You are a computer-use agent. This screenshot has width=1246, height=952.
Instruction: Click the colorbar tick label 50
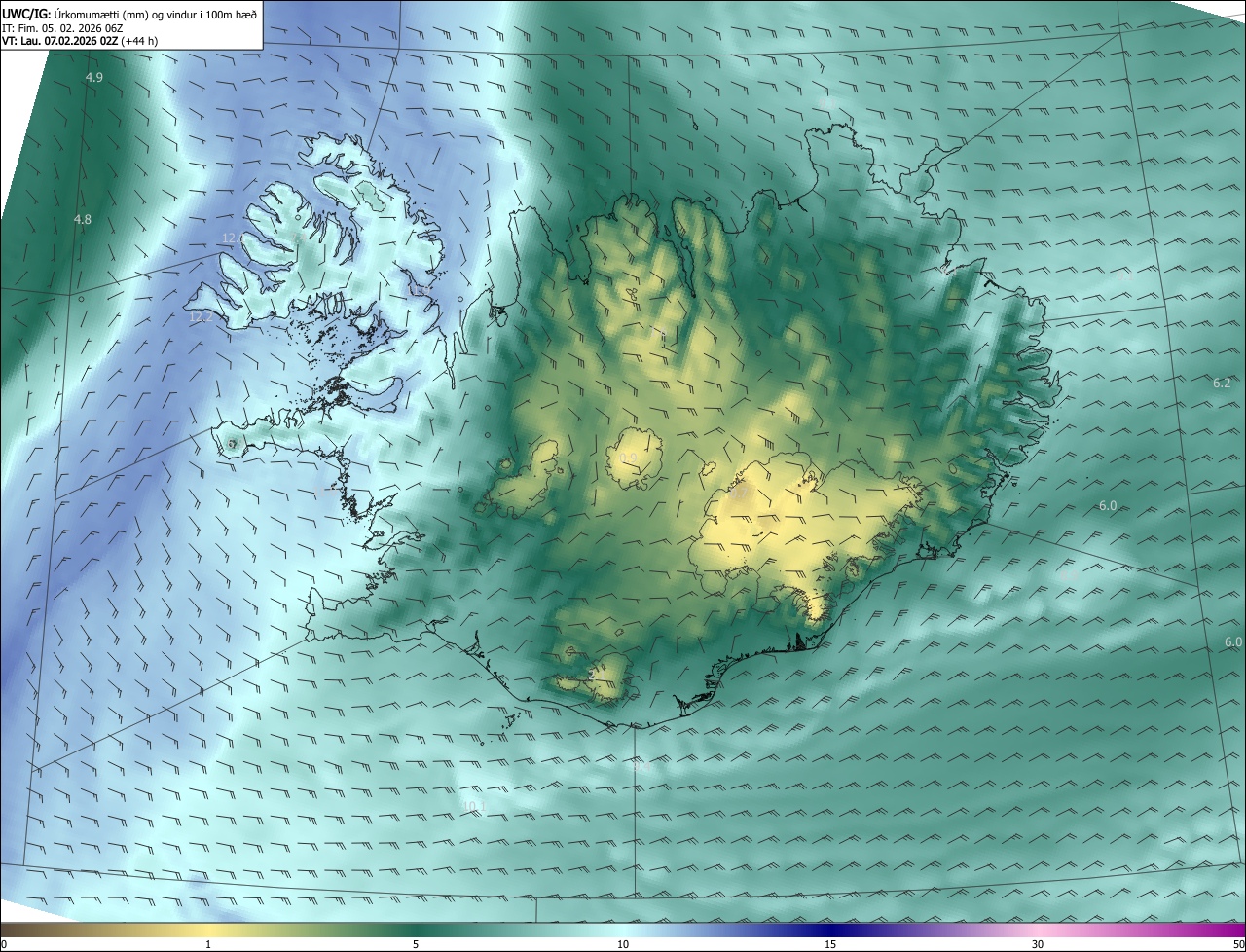coord(1238,944)
